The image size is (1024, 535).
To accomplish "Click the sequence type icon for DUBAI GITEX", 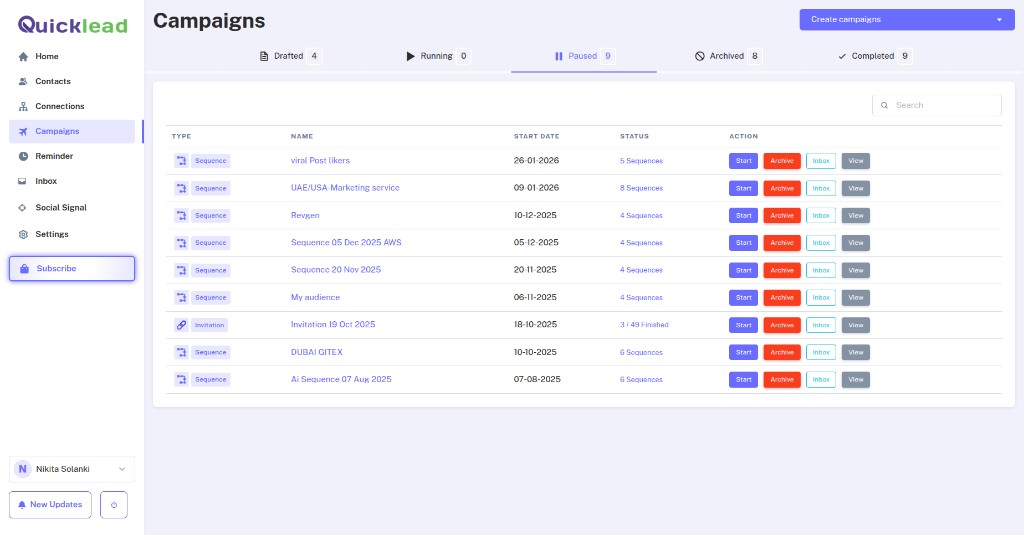I will (x=181, y=352).
